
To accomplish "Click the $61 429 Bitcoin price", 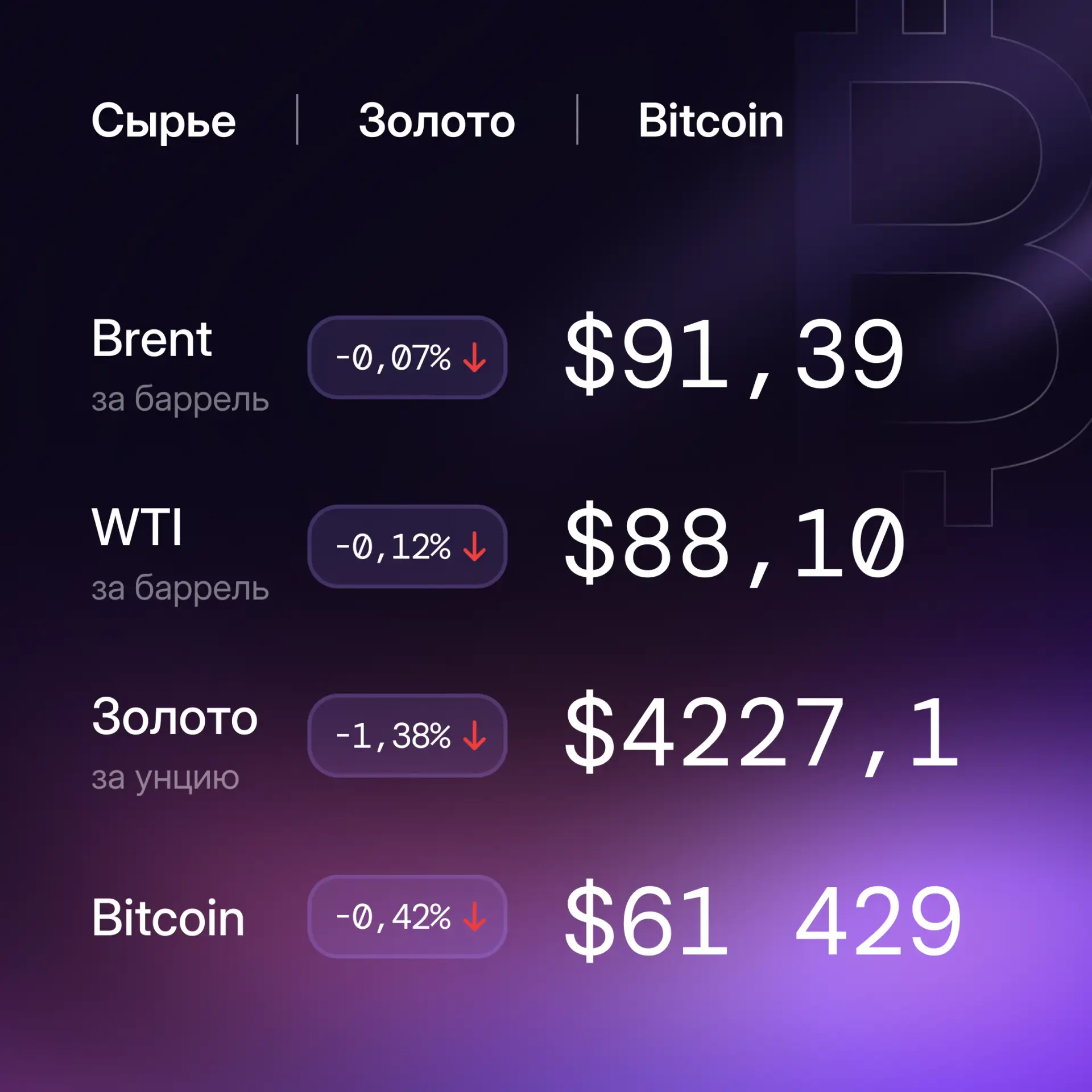I will click(x=762, y=921).
